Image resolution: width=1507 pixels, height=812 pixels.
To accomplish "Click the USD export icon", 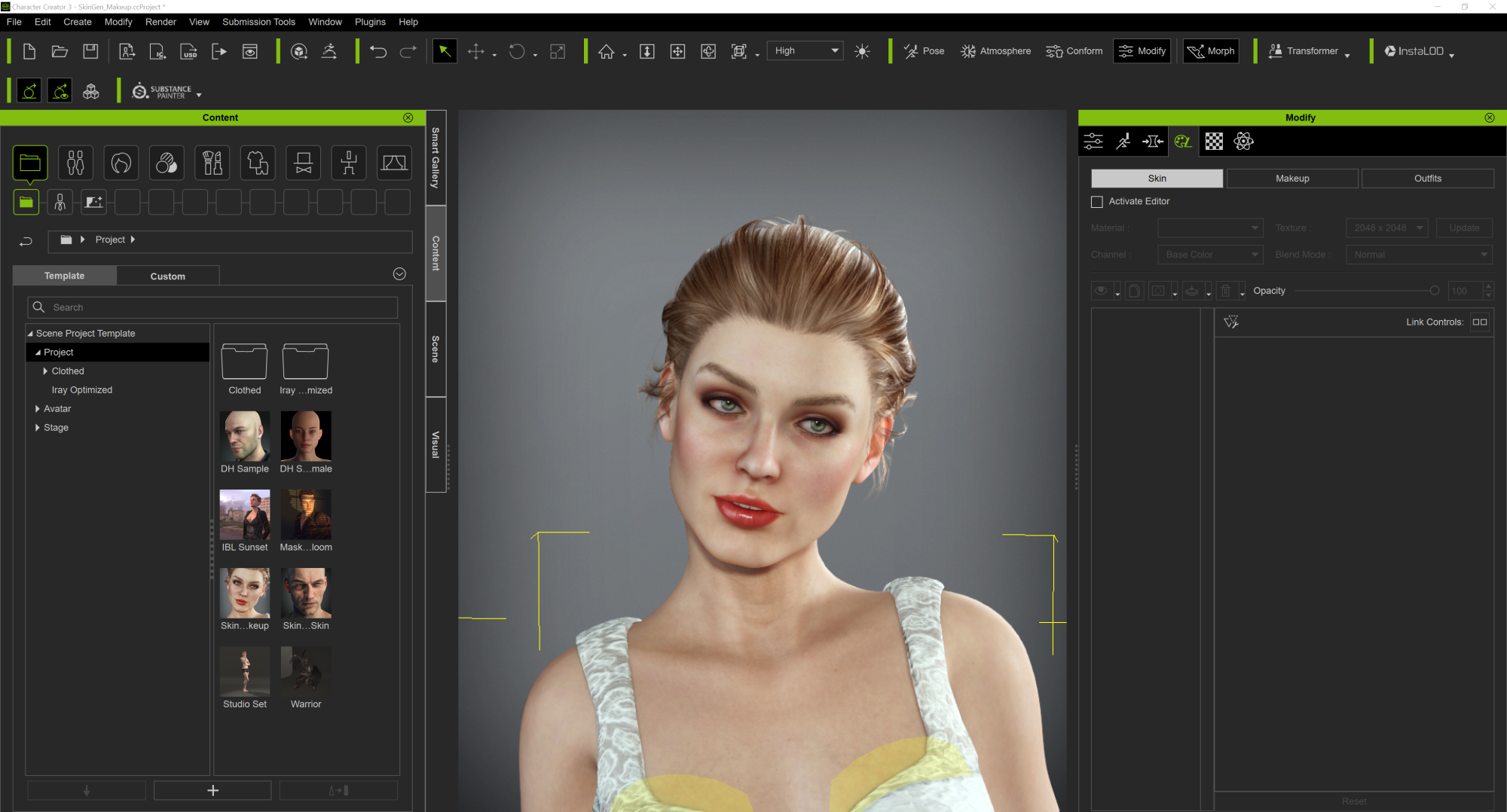I will 188,51.
